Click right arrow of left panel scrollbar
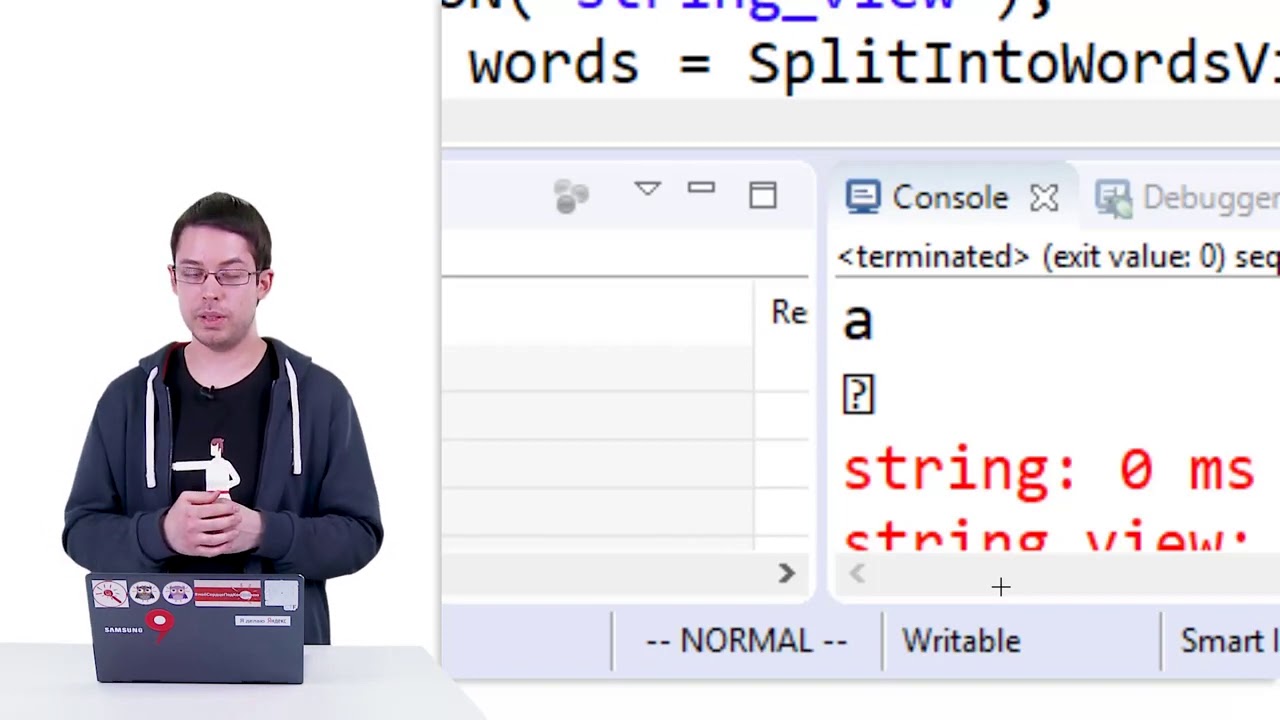The image size is (1280, 720). 787,573
